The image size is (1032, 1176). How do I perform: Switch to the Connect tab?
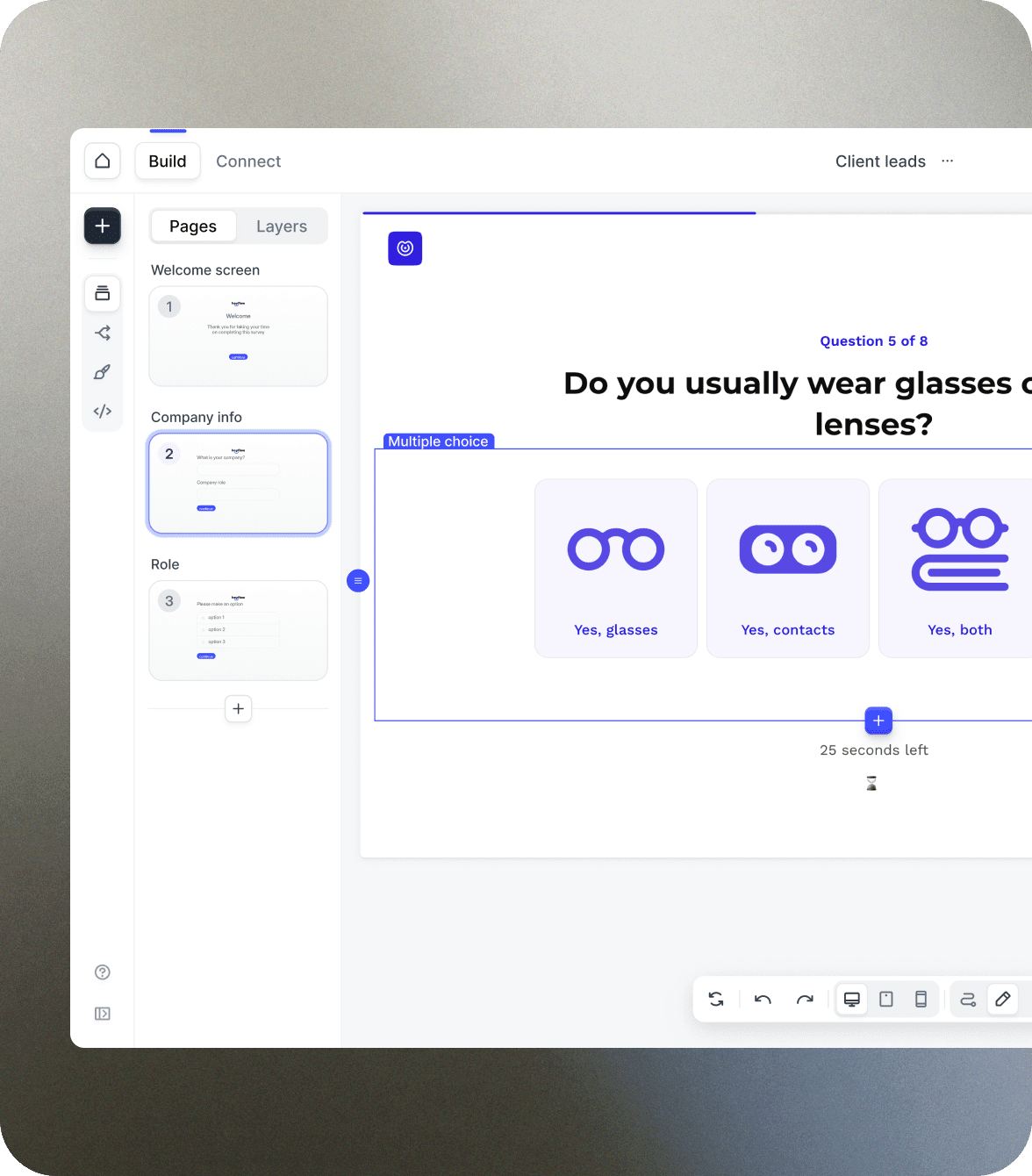coord(248,161)
